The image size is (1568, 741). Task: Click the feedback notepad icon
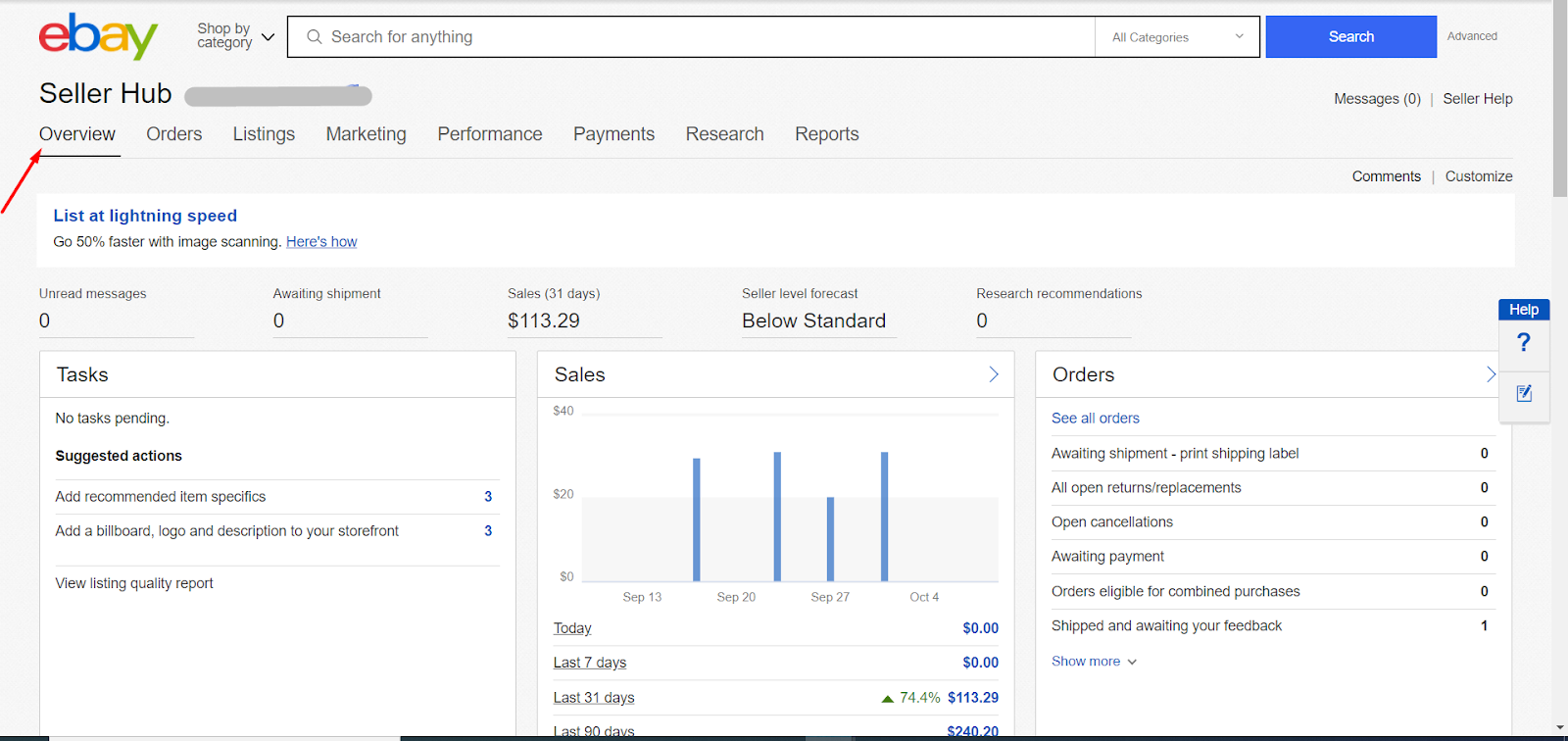click(x=1524, y=394)
